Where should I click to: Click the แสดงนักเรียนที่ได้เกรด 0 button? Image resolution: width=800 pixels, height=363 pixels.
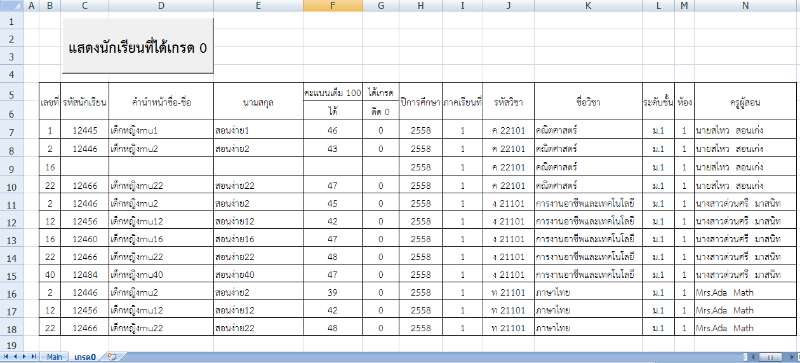click(x=138, y=46)
